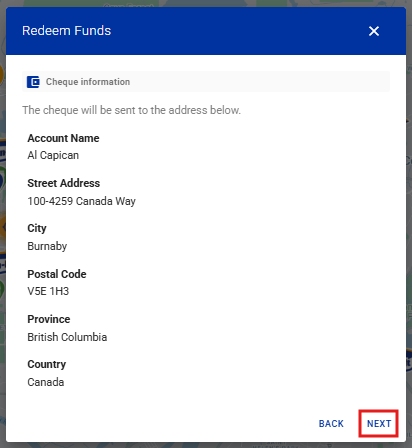Select the Canada country value
Viewport: 412px width, 448px height.
point(46,382)
